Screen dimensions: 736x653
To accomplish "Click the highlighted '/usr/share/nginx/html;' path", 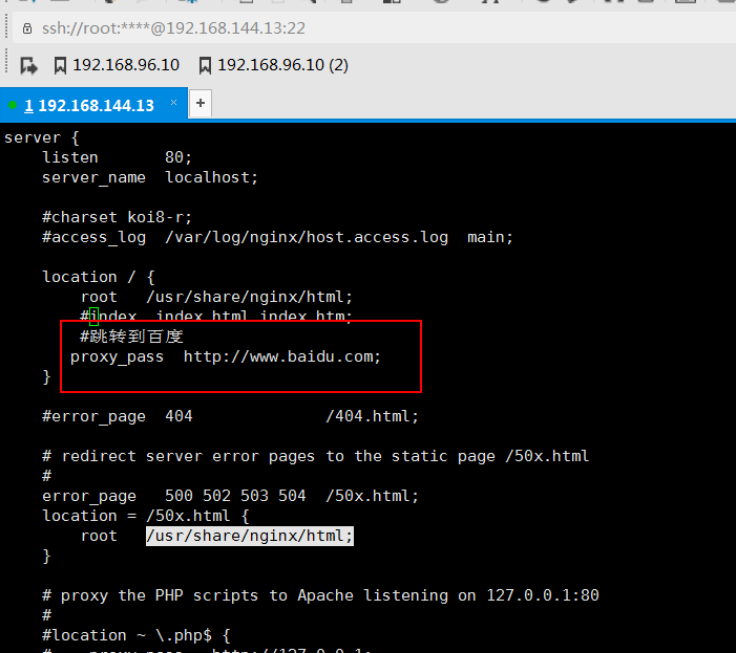I will click(250, 536).
